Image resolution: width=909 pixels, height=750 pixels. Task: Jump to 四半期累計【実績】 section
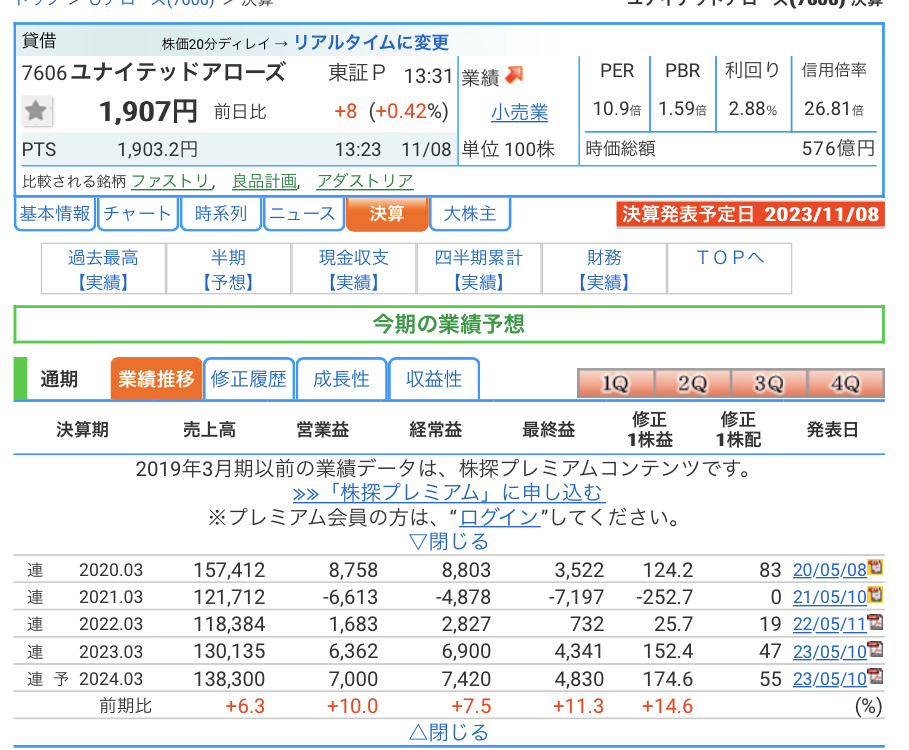tap(479, 270)
